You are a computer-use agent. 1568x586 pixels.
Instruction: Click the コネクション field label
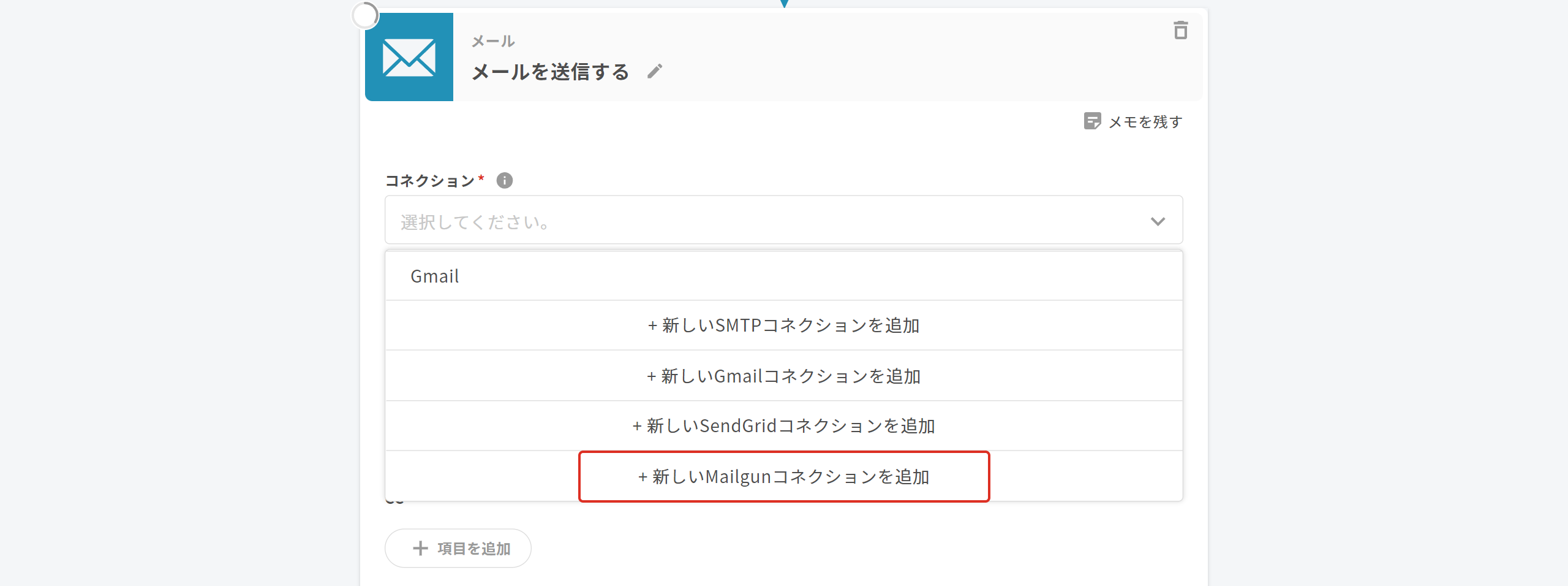point(430,181)
